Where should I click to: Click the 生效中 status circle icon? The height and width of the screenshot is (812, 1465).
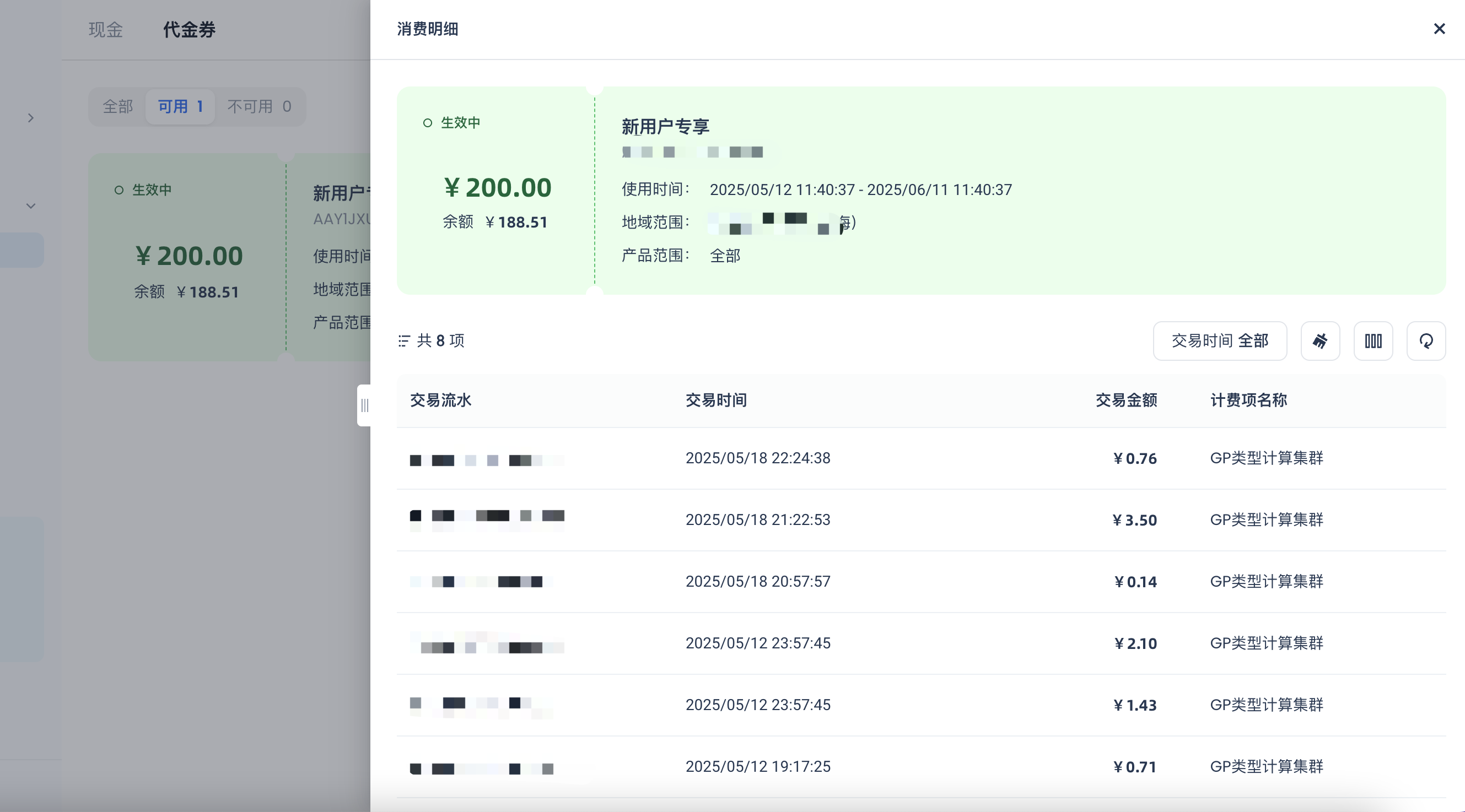427,123
